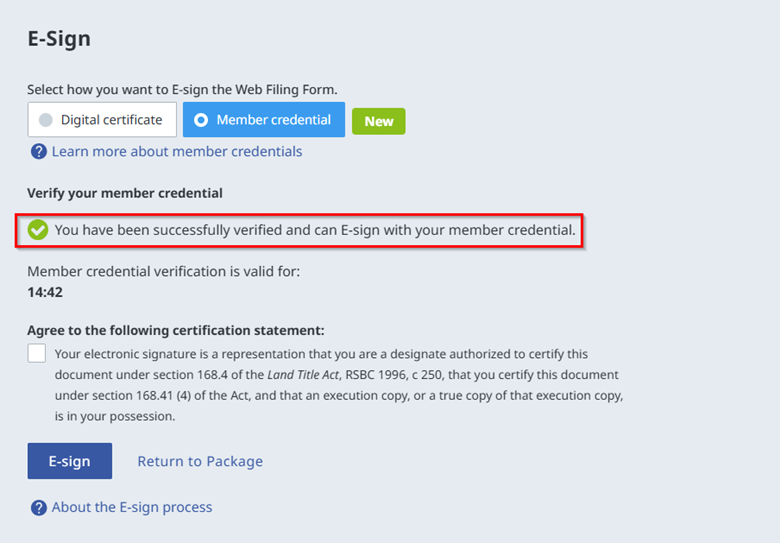Image resolution: width=780 pixels, height=543 pixels.
Task: Click the Verify your member credential heading
Action: click(125, 193)
